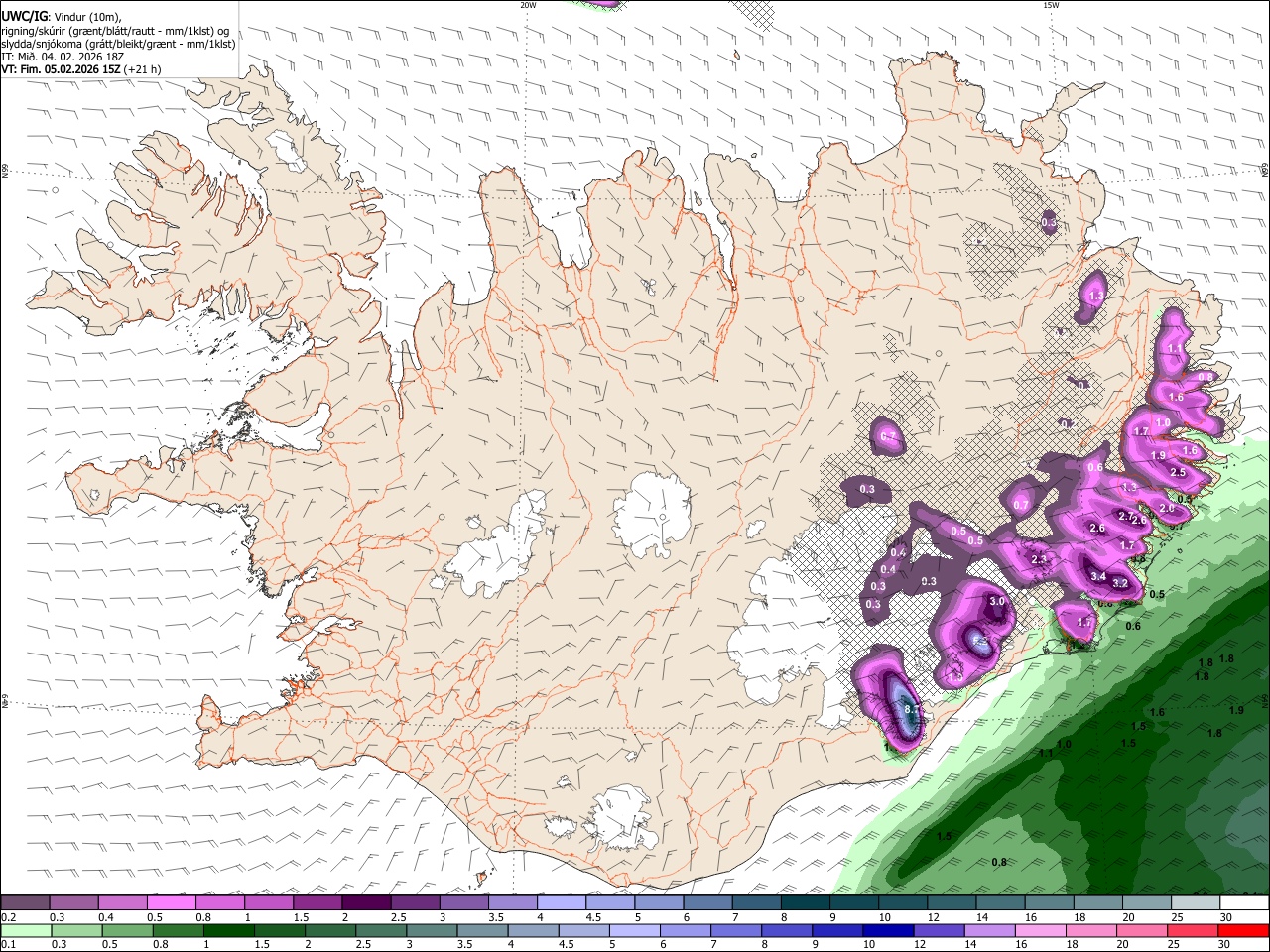Click the '15W' longitude label
Screen dimensions: 1270x952
tap(1051, 5)
